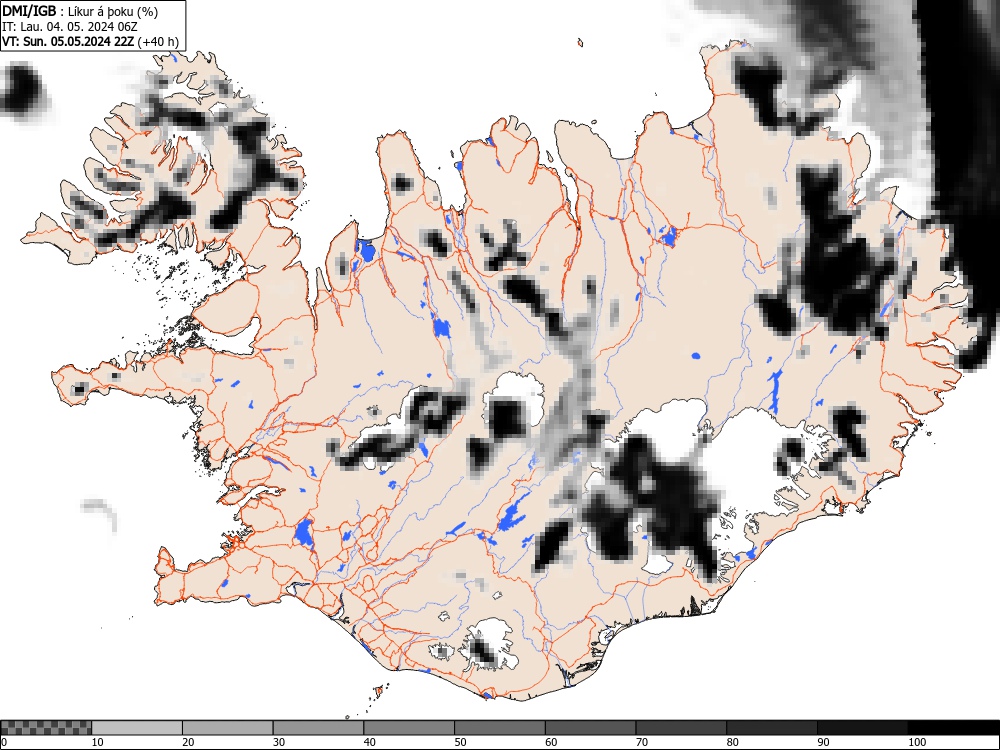Click the tiny island north of the coast
This screenshot has width=1000, height=750.
[x=580, y=43]
